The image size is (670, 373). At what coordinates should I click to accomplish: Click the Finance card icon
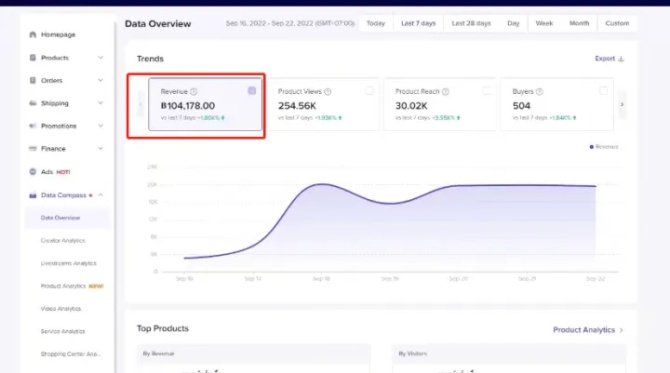33,149
